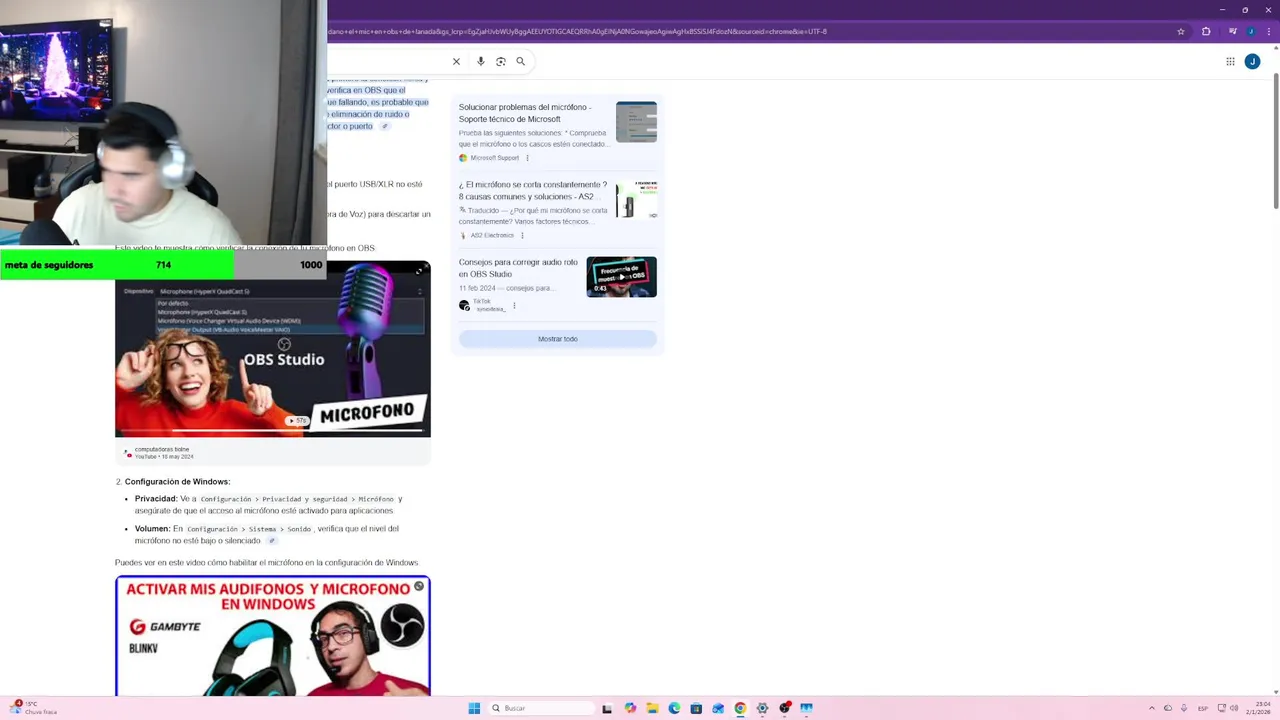Open options for TikTok result
The height and width of the screenshot is (720, 1280).
tap(514, 305)
